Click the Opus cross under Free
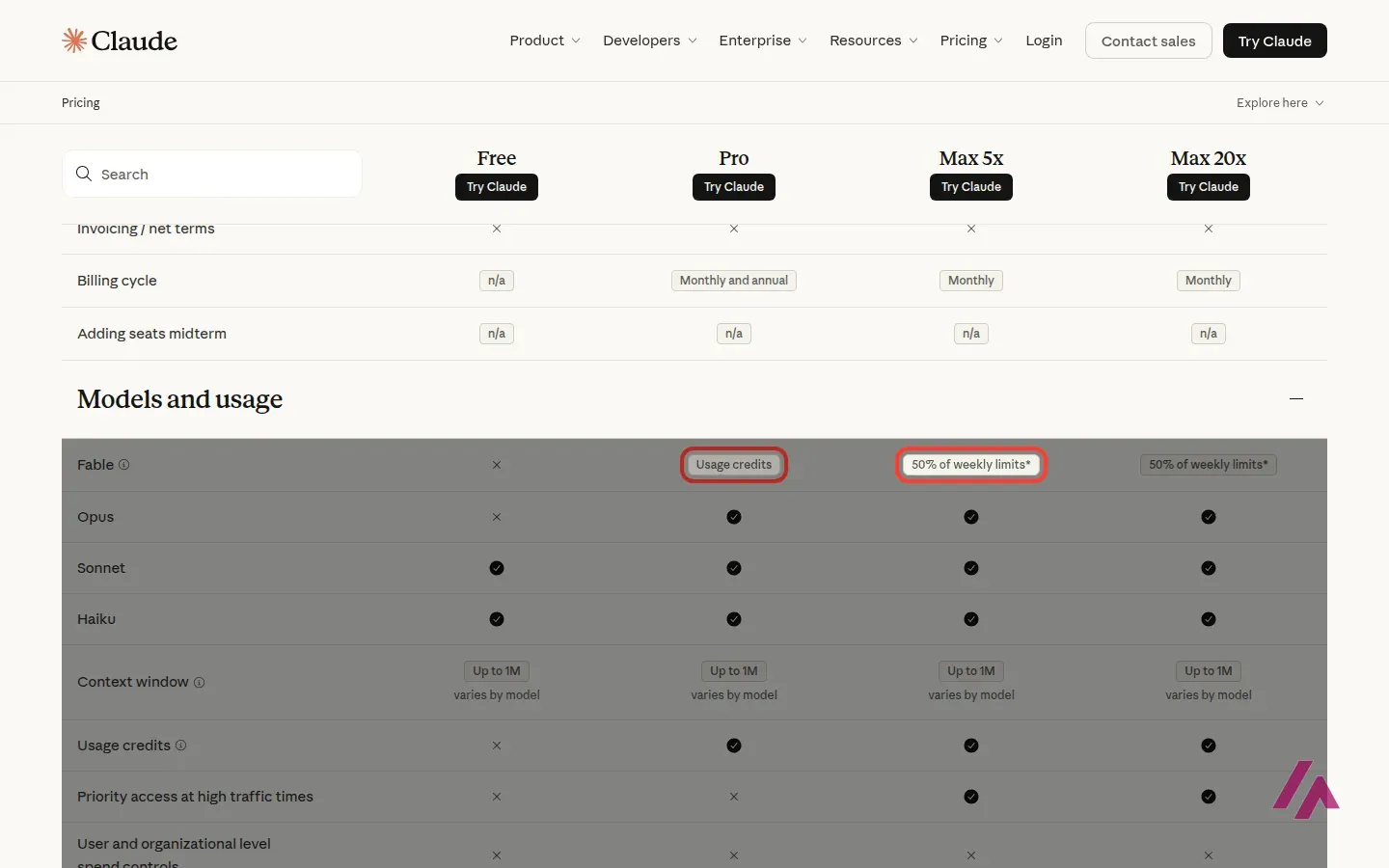1389x868 pixels. [x=497, y=517]
